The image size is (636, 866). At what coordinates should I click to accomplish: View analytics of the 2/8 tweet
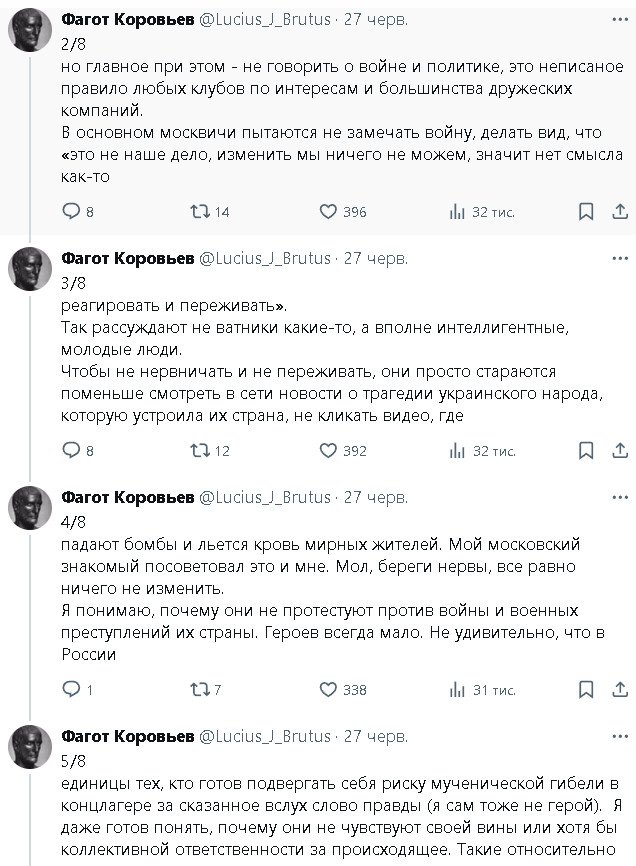(456, 211)
